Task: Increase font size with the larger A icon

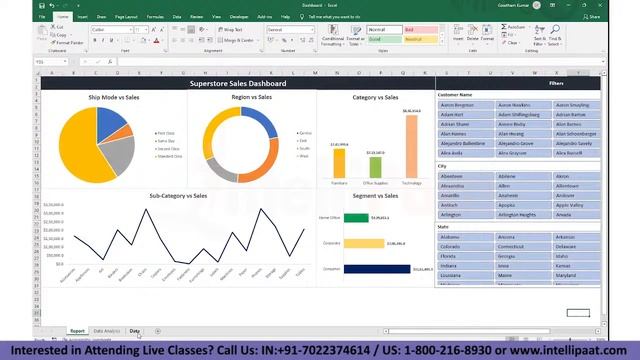Action: pos(153,30)
